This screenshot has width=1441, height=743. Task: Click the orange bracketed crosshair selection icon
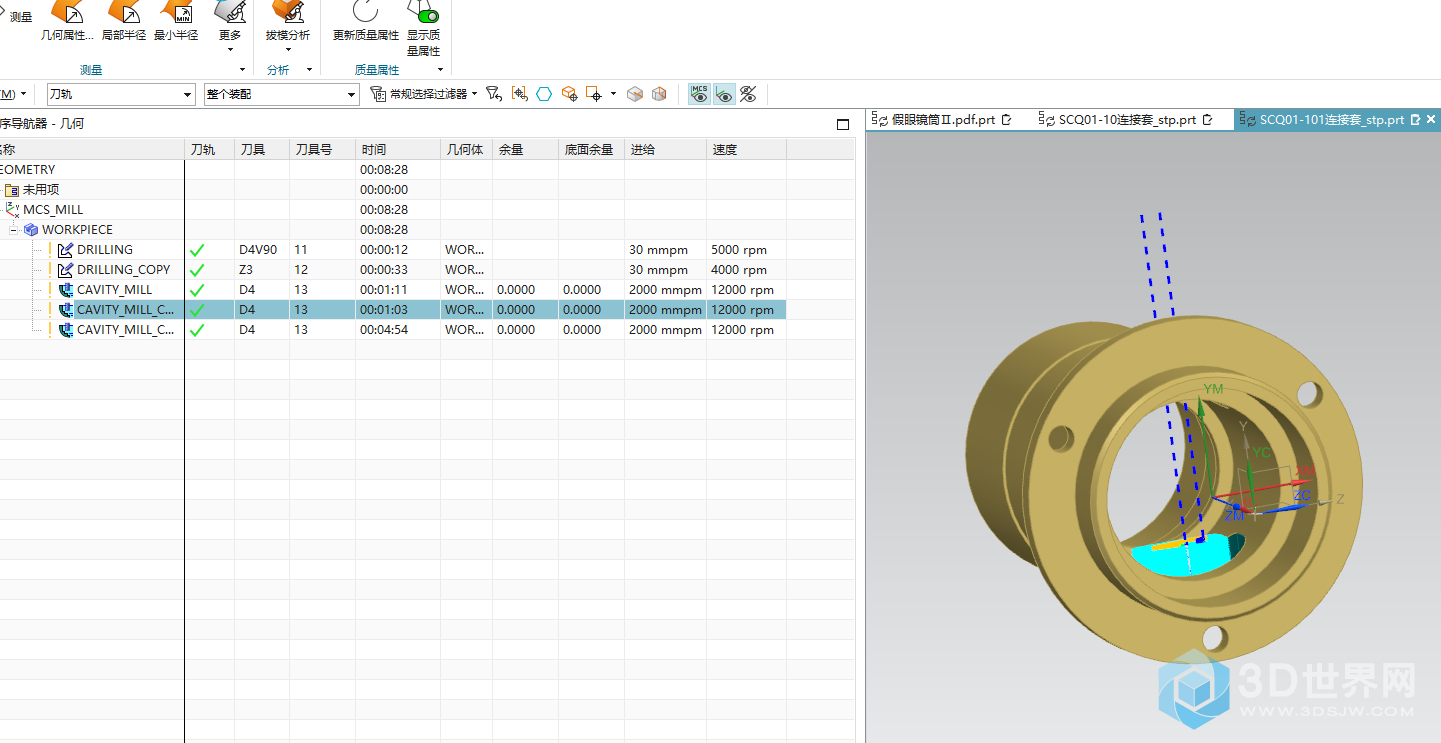tap(519, 94)
